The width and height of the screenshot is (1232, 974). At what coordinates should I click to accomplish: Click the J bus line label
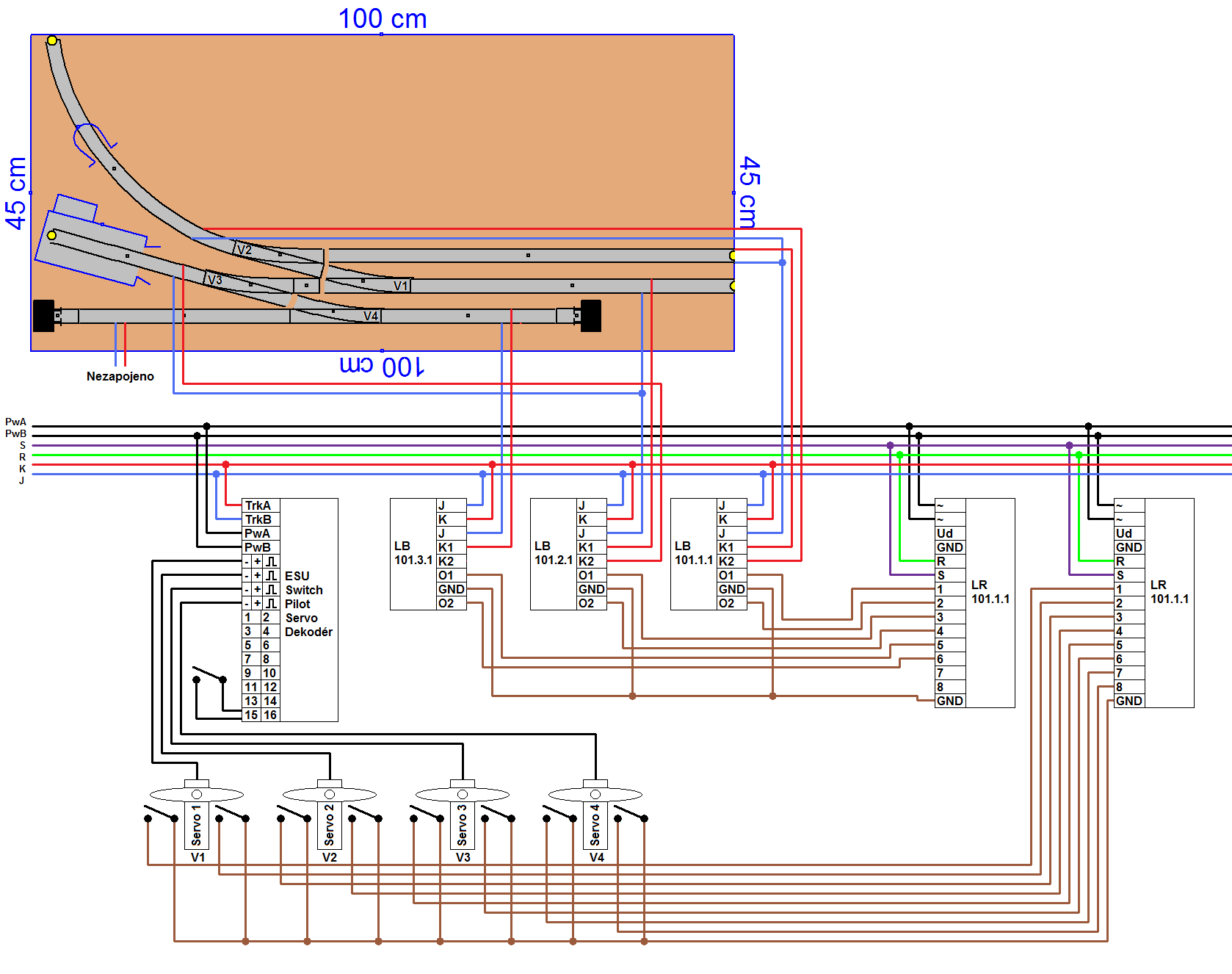pos(22,480)
